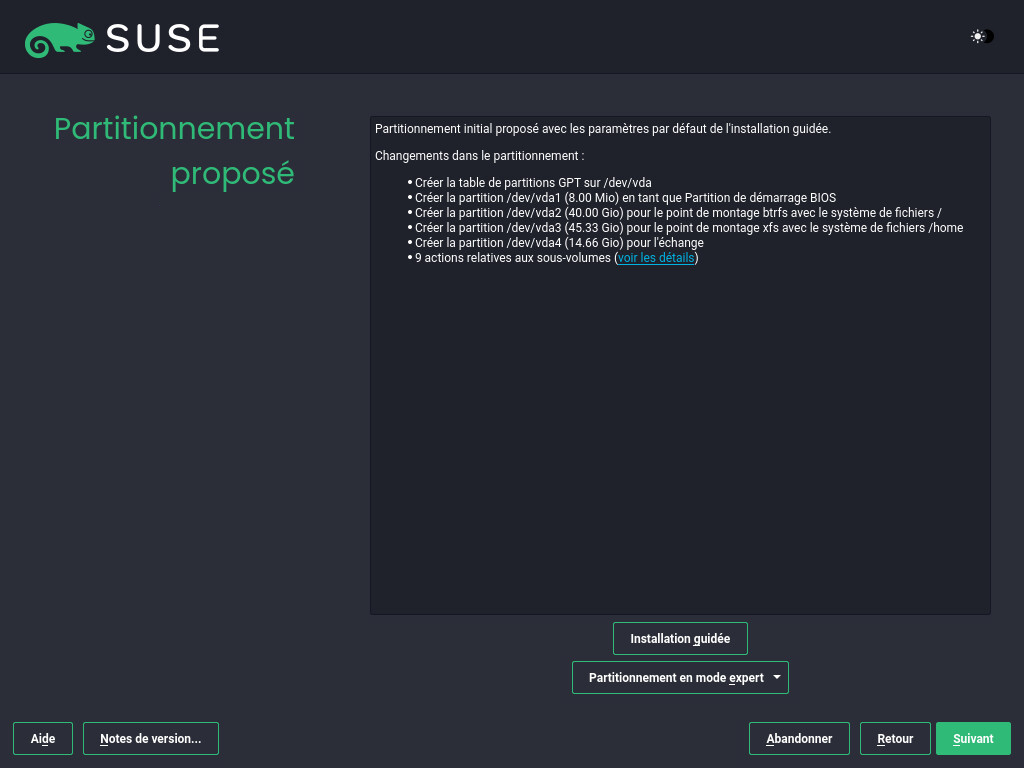
Task: Click the /dev/vda2 btrfs partition entry
Action: pos(678,213)
